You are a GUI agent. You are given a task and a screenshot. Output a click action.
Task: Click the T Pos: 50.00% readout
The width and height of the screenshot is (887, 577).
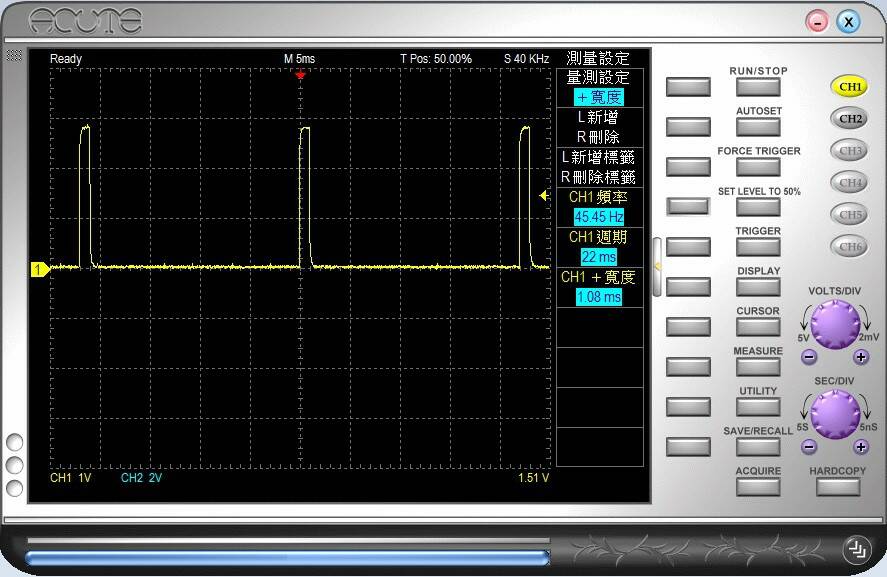pos(436,59)
